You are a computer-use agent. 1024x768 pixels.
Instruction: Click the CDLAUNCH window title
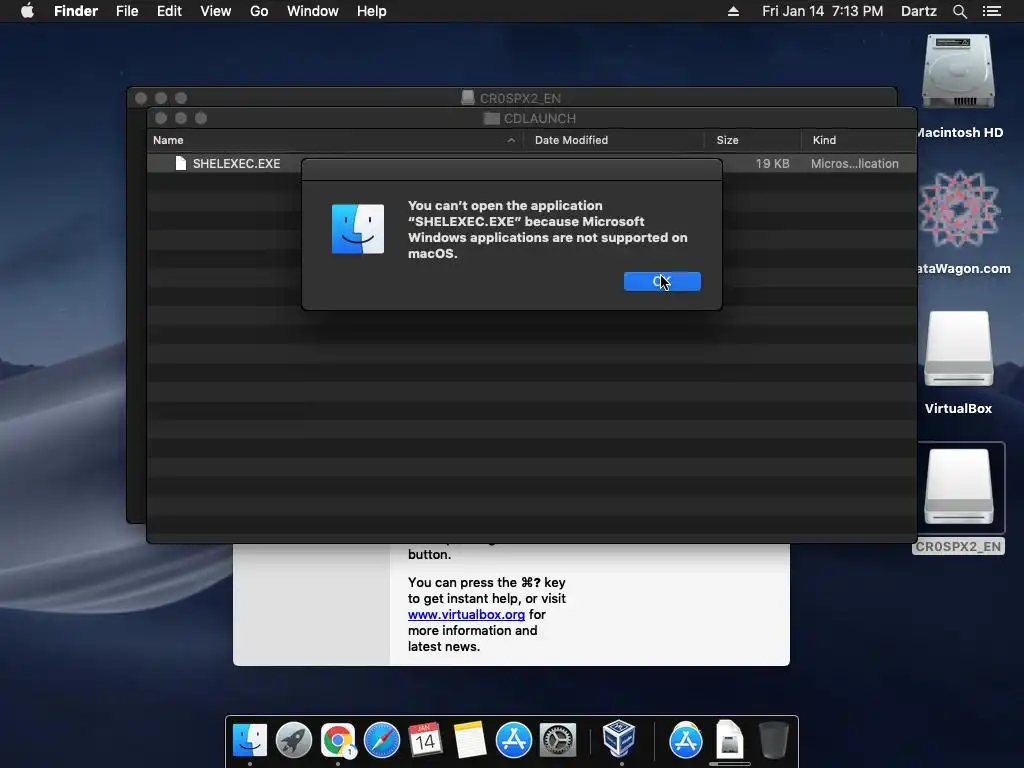coord(539,118)
